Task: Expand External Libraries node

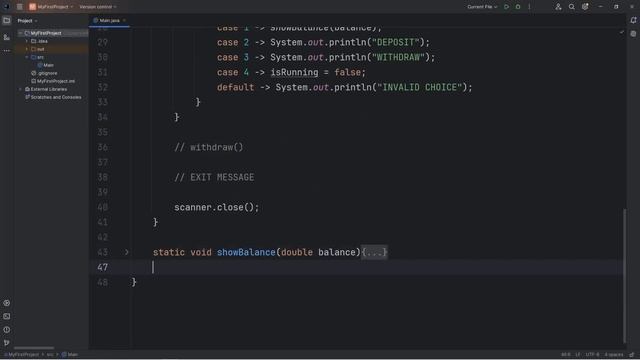Action: 20,89
